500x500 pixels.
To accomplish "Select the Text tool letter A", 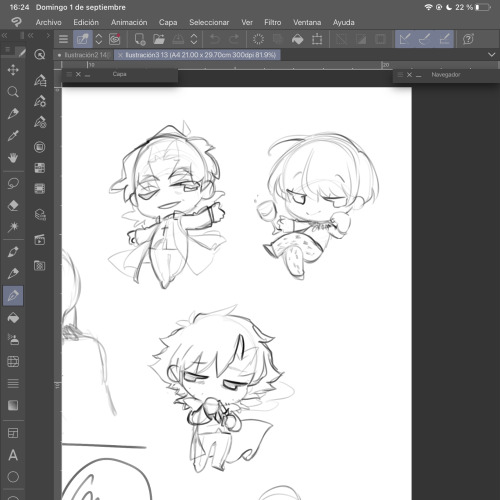I will tap(13, 455).
